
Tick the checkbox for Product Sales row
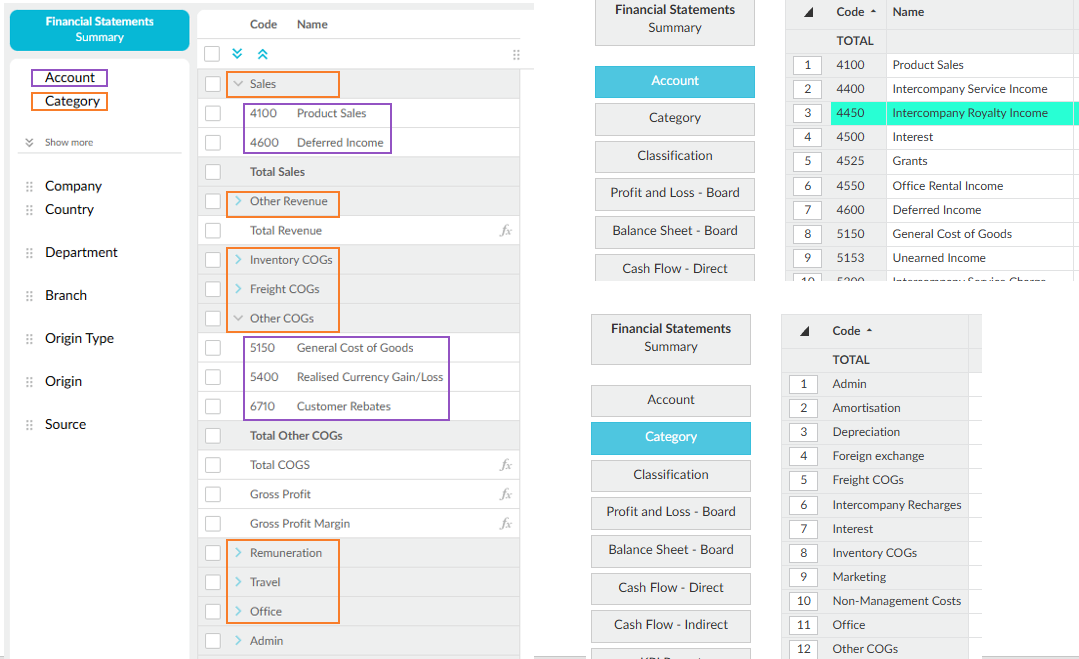point(213,114)
